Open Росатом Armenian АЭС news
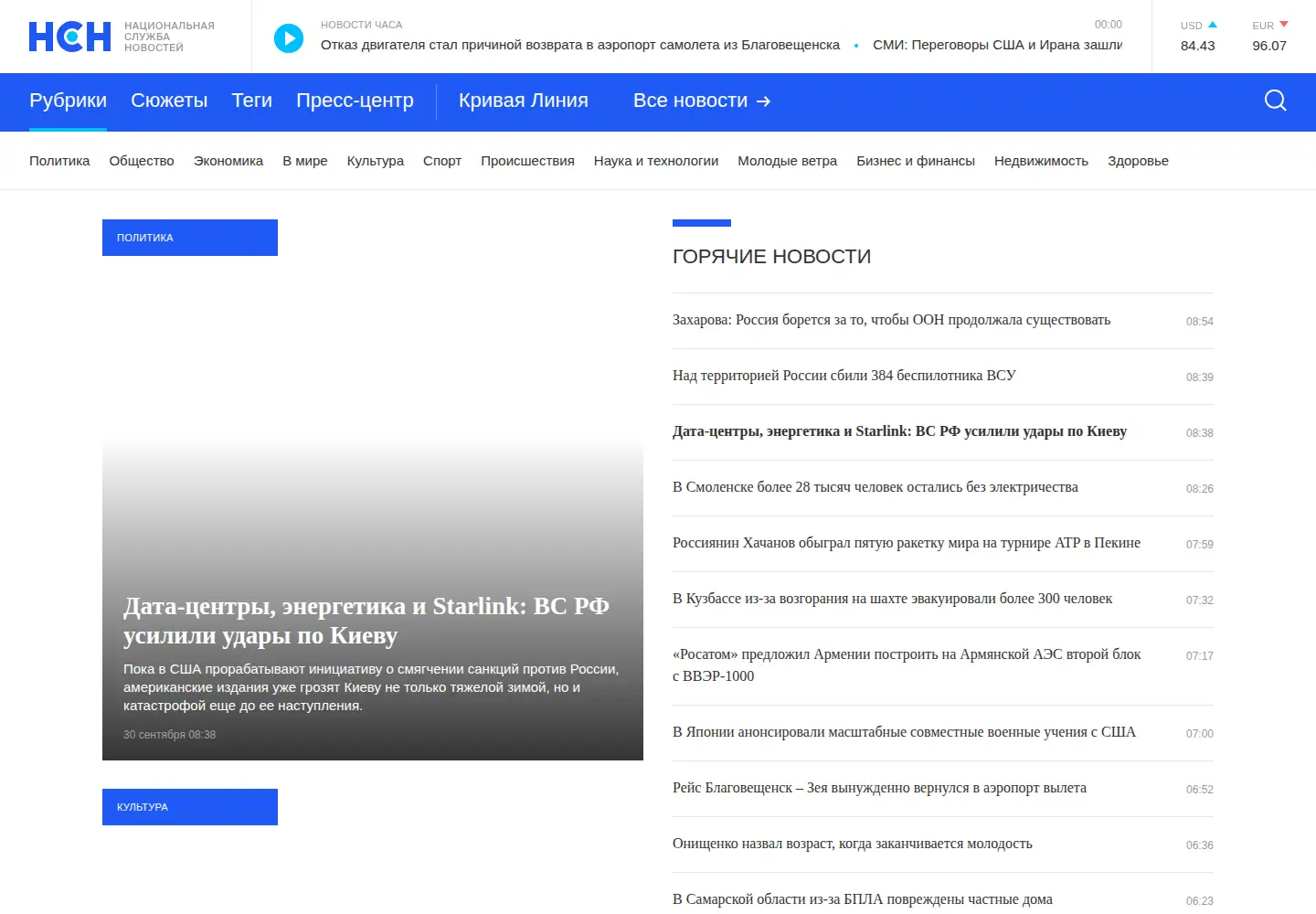The height and width of the screenshot is (914, 1316). [907, 665]
